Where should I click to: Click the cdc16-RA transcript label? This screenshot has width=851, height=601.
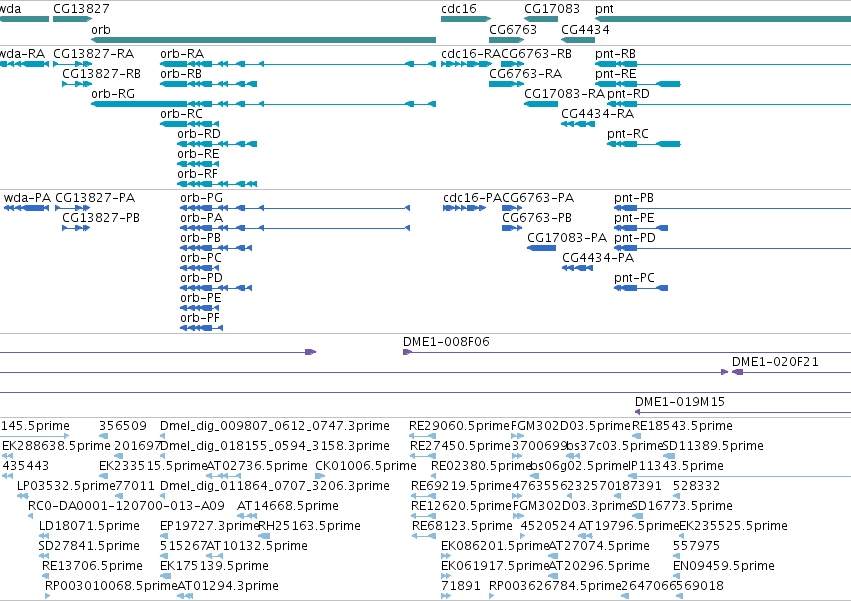pos(471,54)
